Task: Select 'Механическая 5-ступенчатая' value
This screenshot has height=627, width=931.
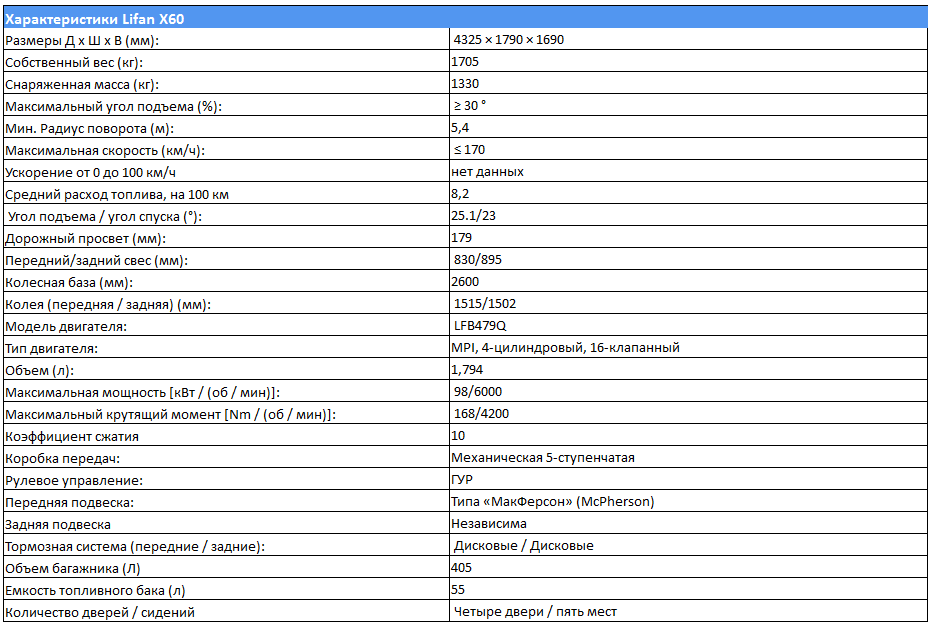Action: [543, 457]
